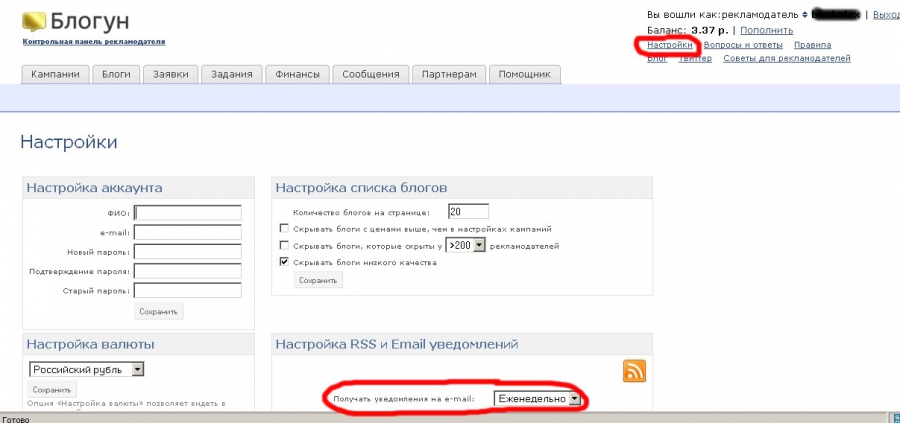Click the role switcher arrows next to рекламодатель

coord(803,15)
